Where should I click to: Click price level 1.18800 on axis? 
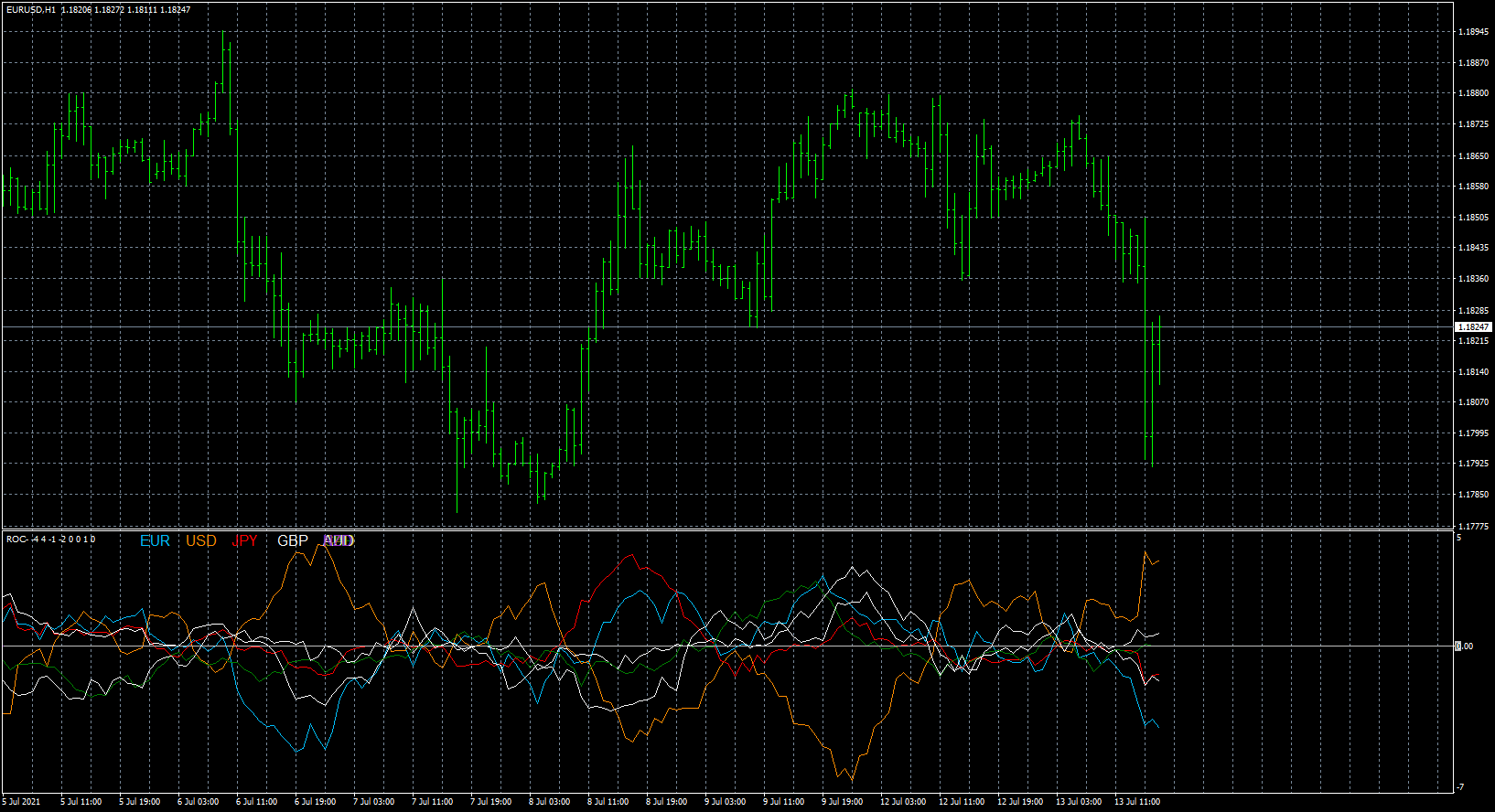click(x=1471, y=93)
